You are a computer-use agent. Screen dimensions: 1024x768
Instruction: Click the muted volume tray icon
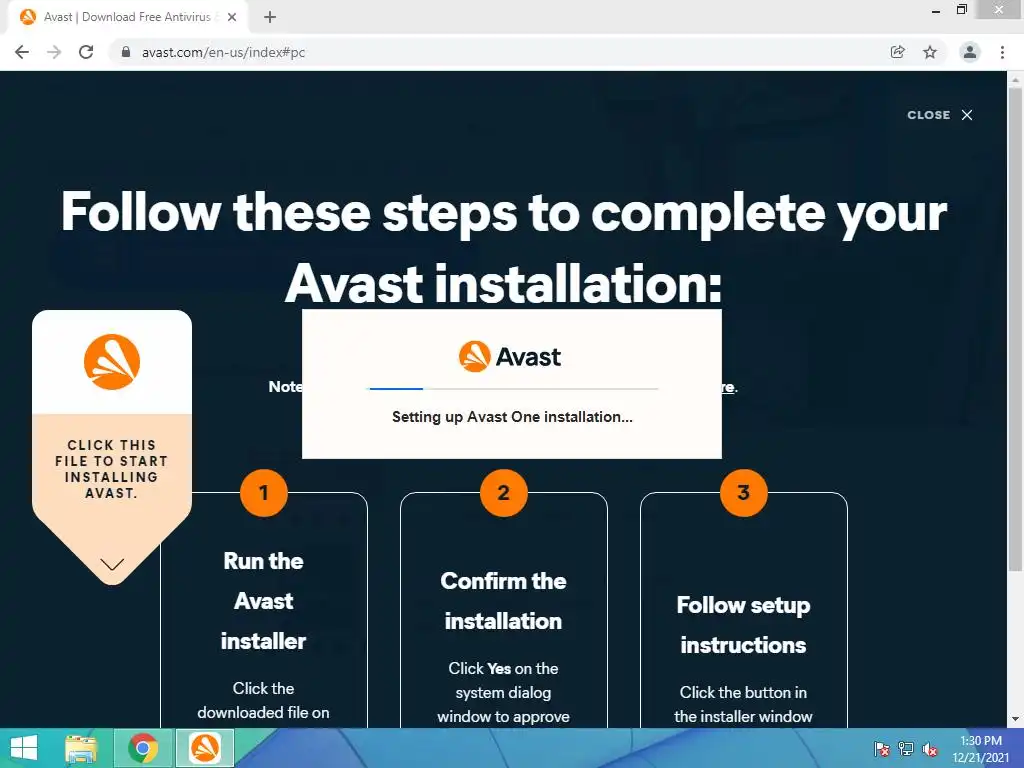coord(930,749)
